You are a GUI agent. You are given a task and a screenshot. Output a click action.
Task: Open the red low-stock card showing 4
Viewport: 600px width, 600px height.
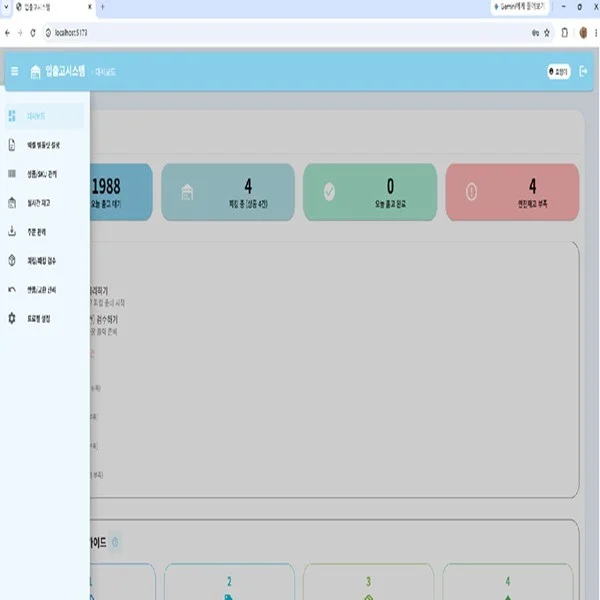[512, 192]
